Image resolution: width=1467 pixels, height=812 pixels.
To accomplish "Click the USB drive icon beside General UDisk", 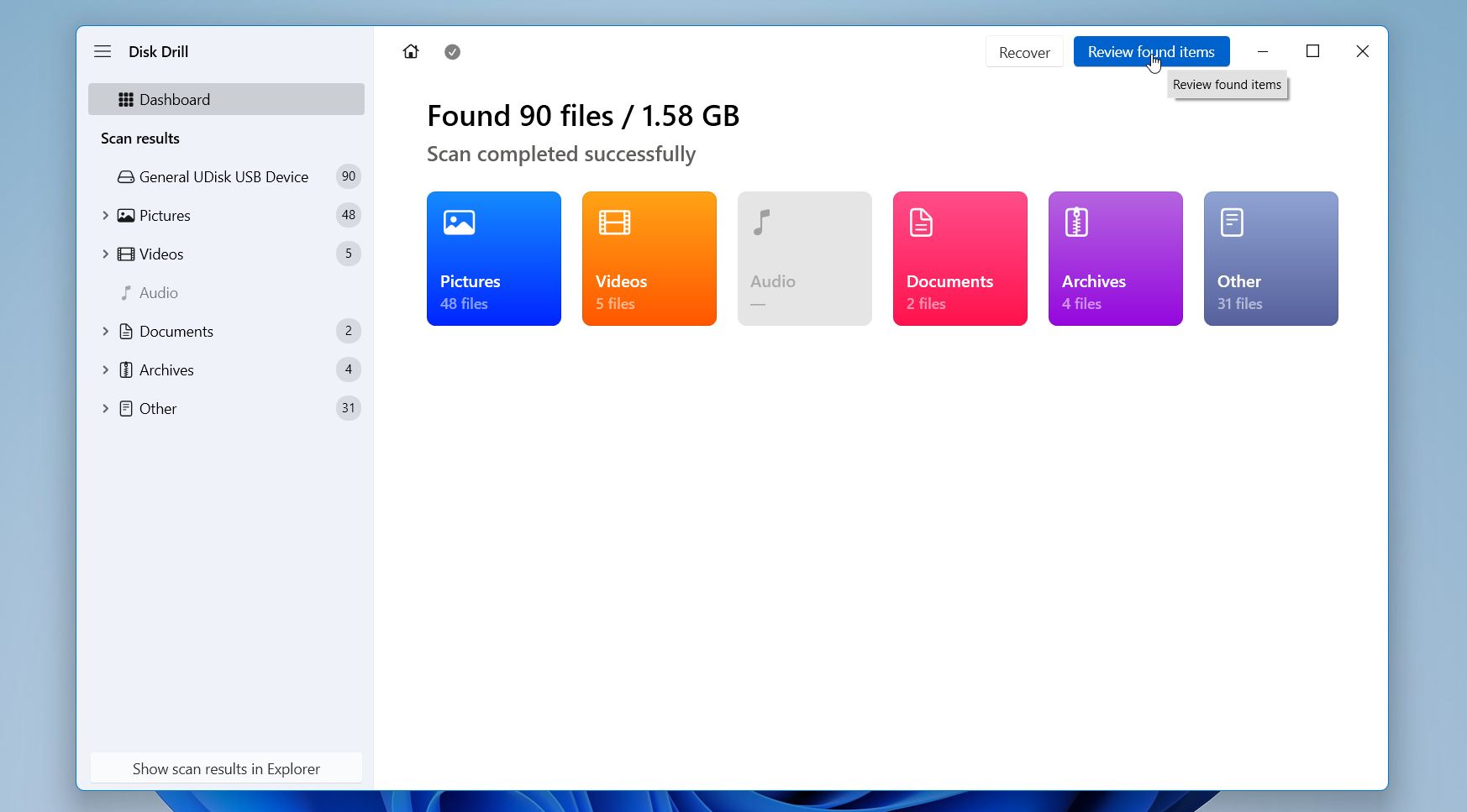I will tap(125, 176).
